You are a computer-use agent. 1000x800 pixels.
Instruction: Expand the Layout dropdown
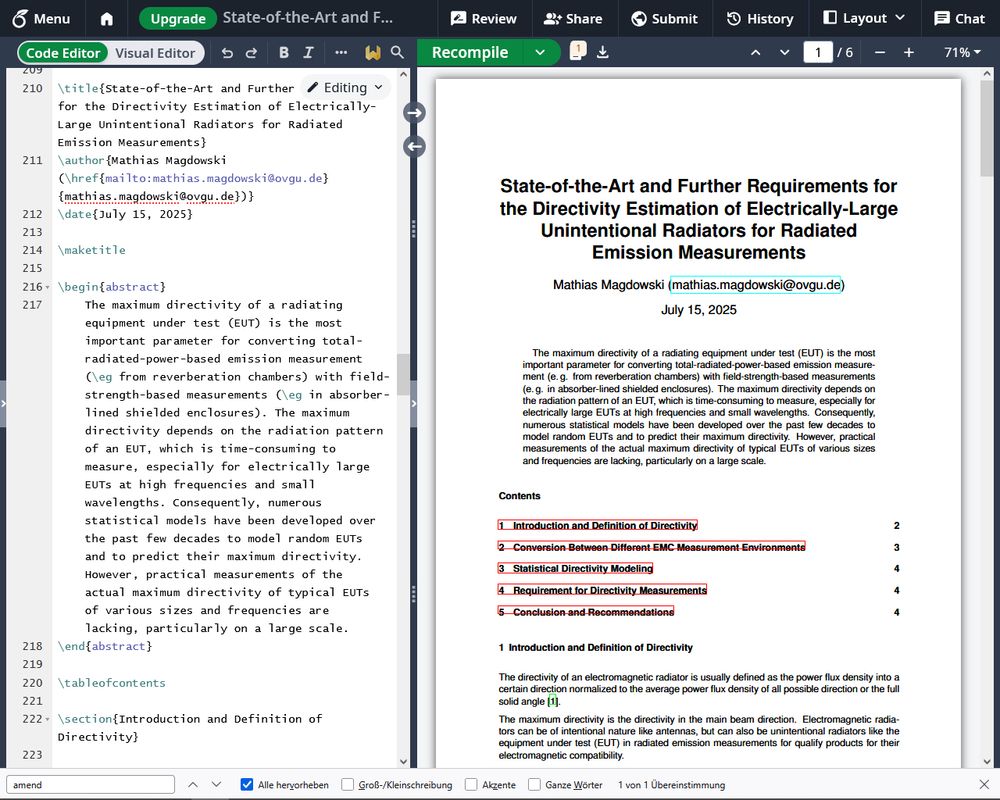pyautogui.click(x=864, y=19)
